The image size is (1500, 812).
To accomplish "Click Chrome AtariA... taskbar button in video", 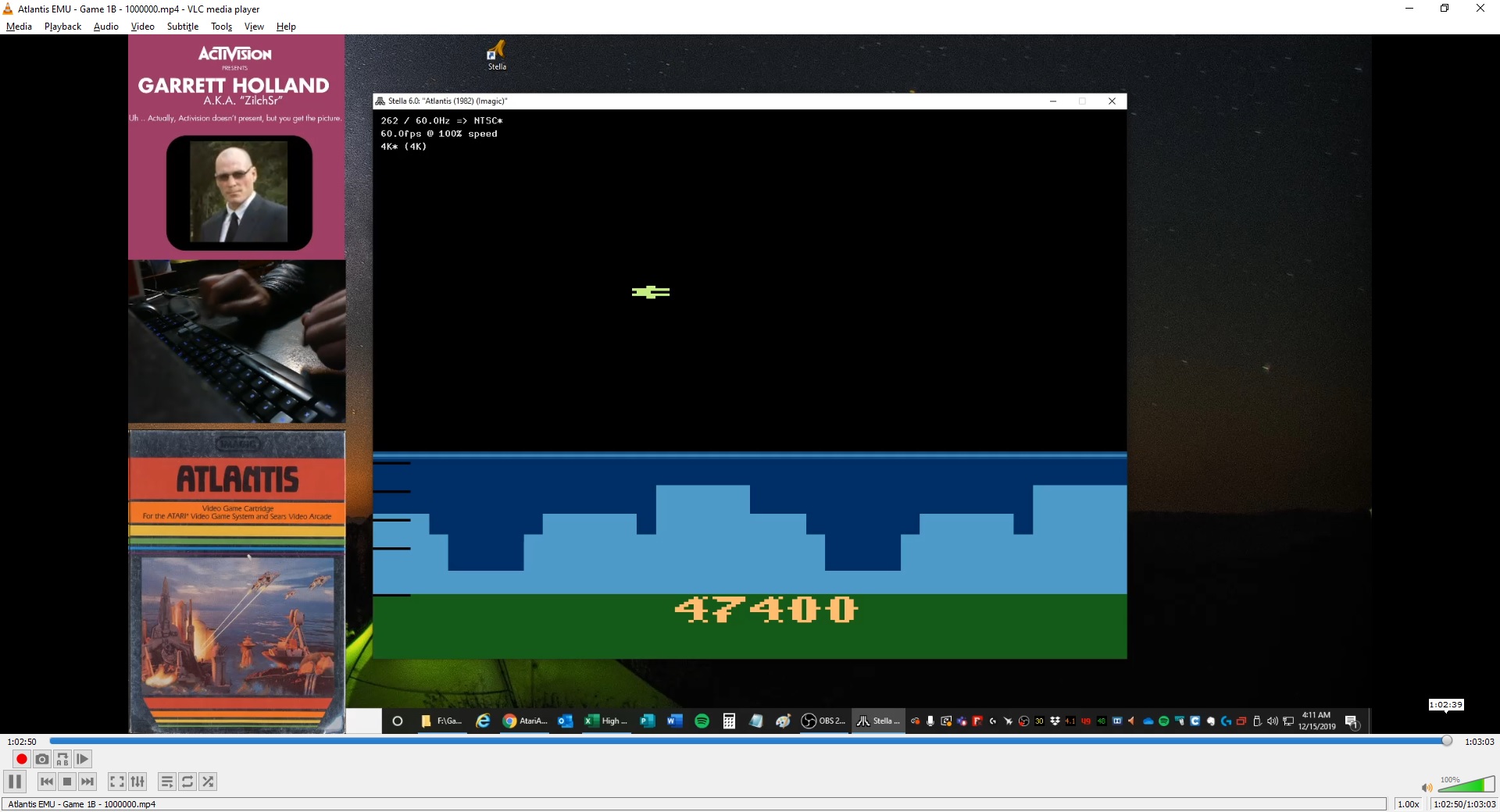I will 525,721.
